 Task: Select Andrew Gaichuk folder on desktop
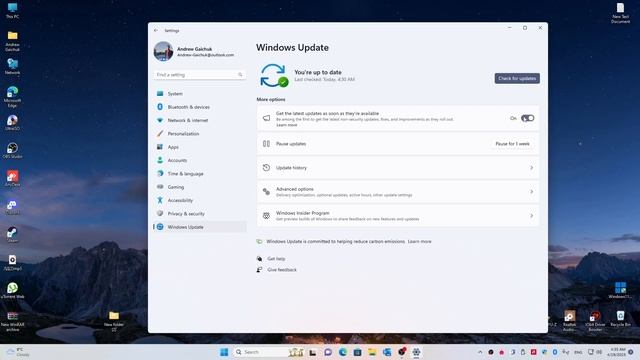[x=12, y=41]
